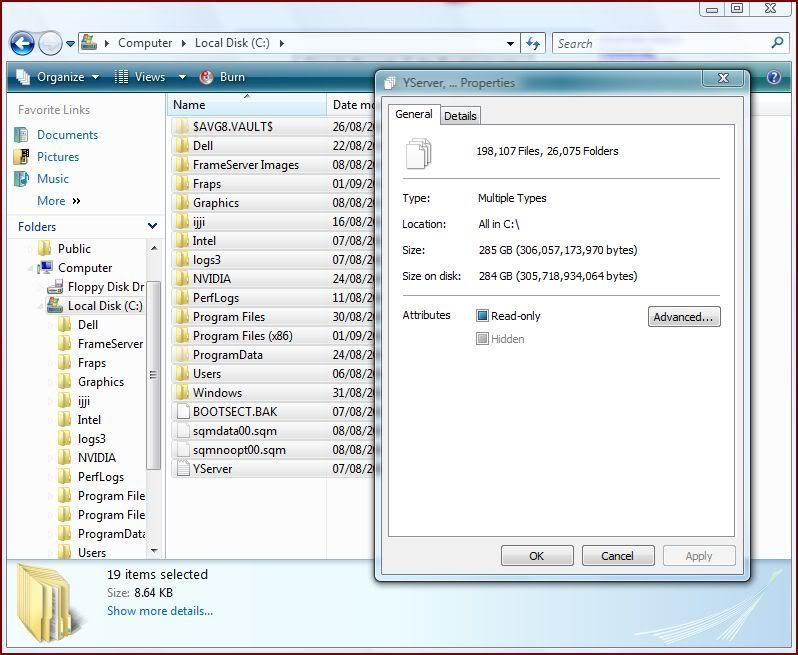The image size is (798, 655).
Task: Click the logs3 folder icon in list
Action: (182, 260)
